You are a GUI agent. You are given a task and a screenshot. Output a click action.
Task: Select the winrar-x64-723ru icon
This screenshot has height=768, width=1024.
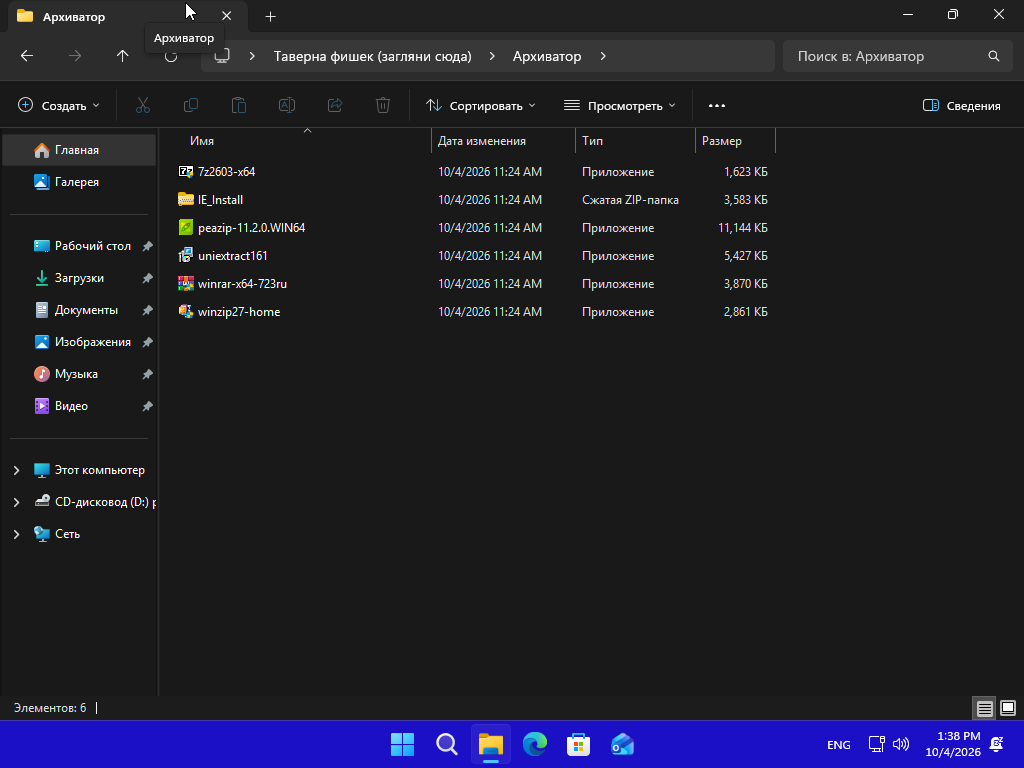click(185, 284)
